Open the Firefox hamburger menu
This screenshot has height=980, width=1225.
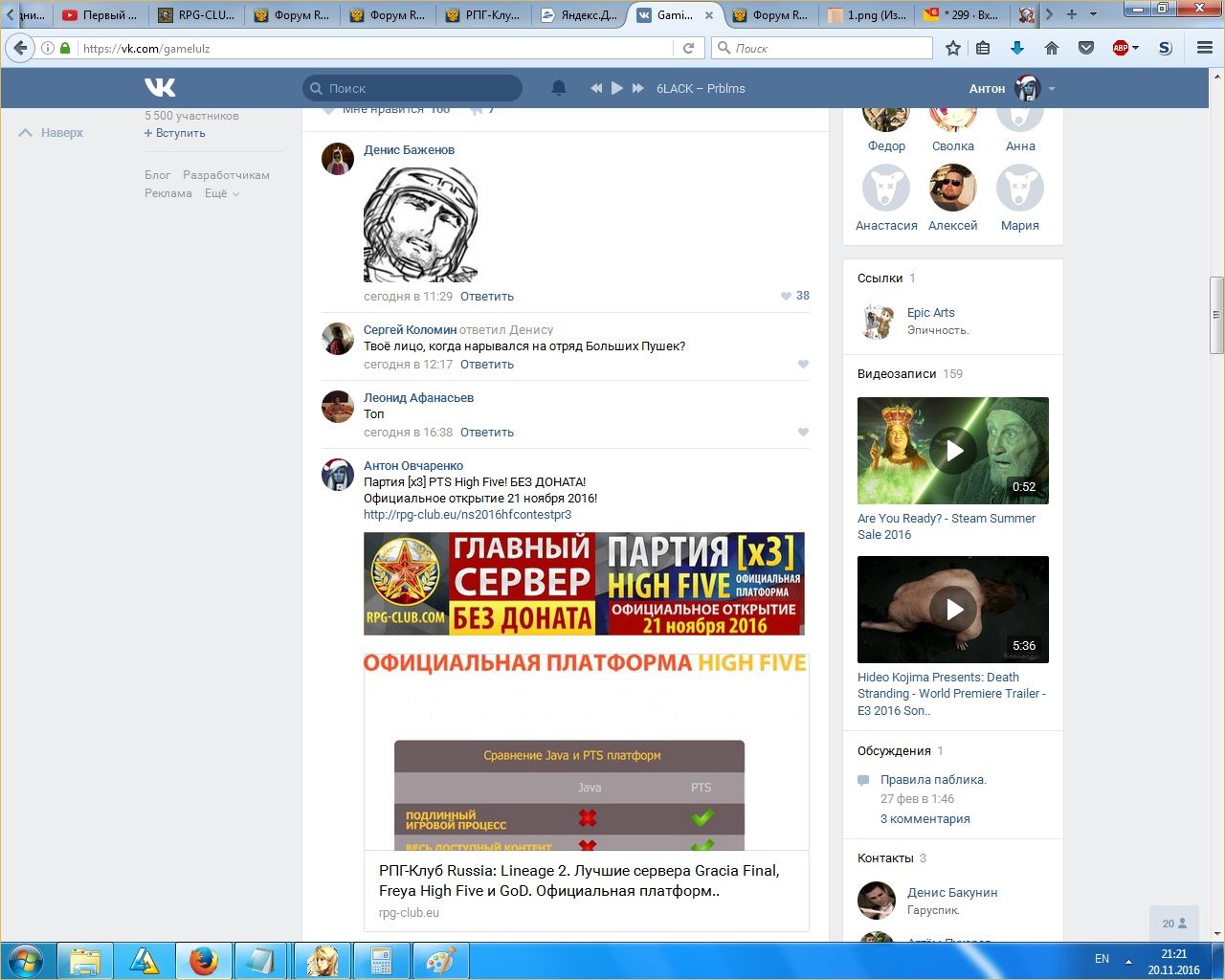(1205, 48)
